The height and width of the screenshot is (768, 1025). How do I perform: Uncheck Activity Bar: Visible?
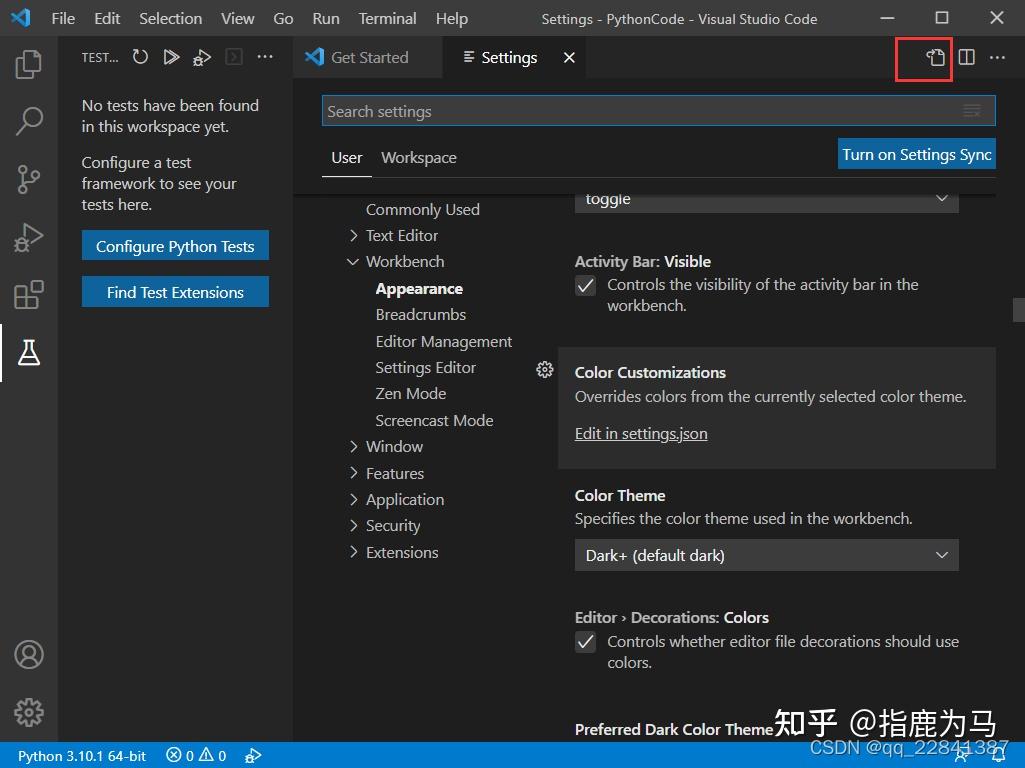coord(585,285)
